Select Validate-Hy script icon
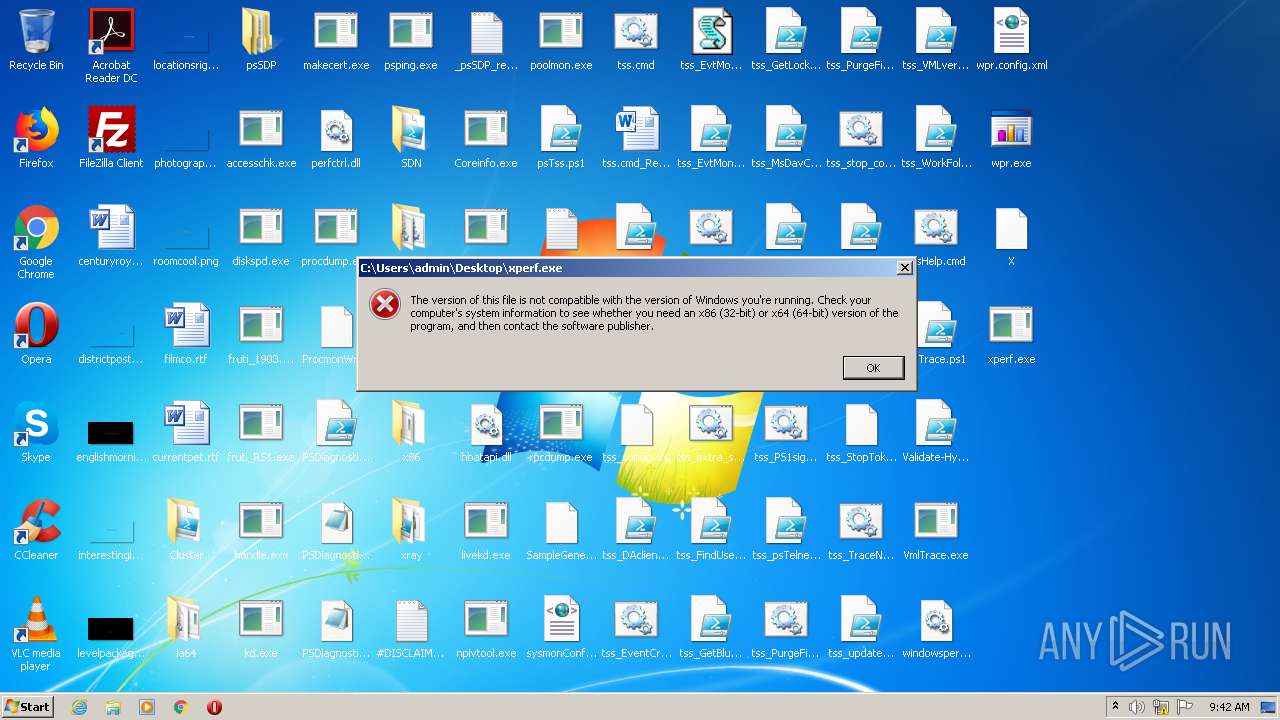Screen dimensions: 1280x720 (x=936, y=432)
